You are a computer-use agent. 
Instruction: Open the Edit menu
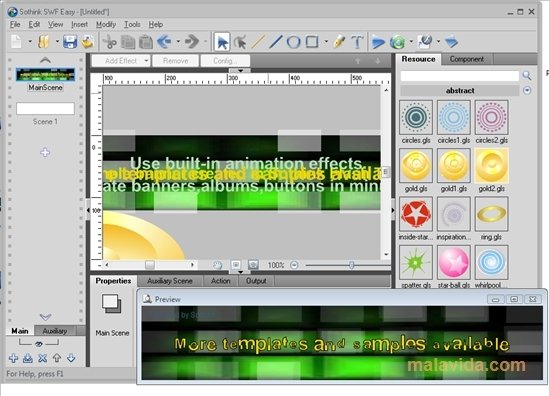pos(34,25)
